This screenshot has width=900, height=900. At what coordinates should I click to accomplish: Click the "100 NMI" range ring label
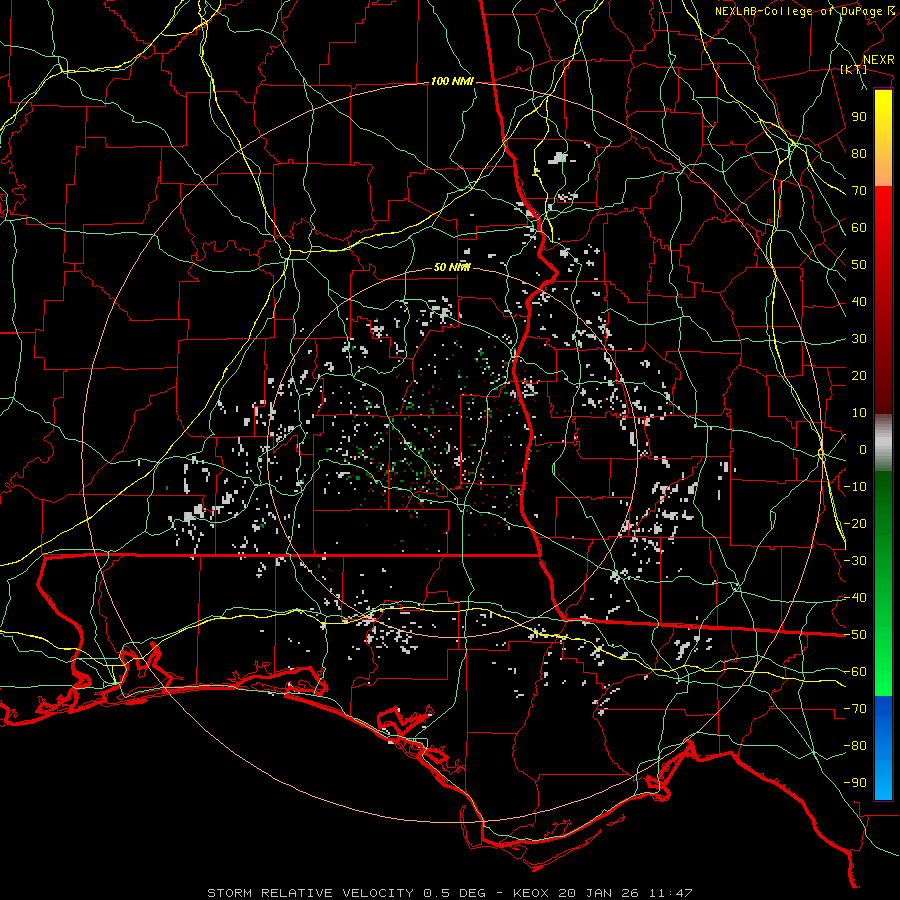pos(452,82)
